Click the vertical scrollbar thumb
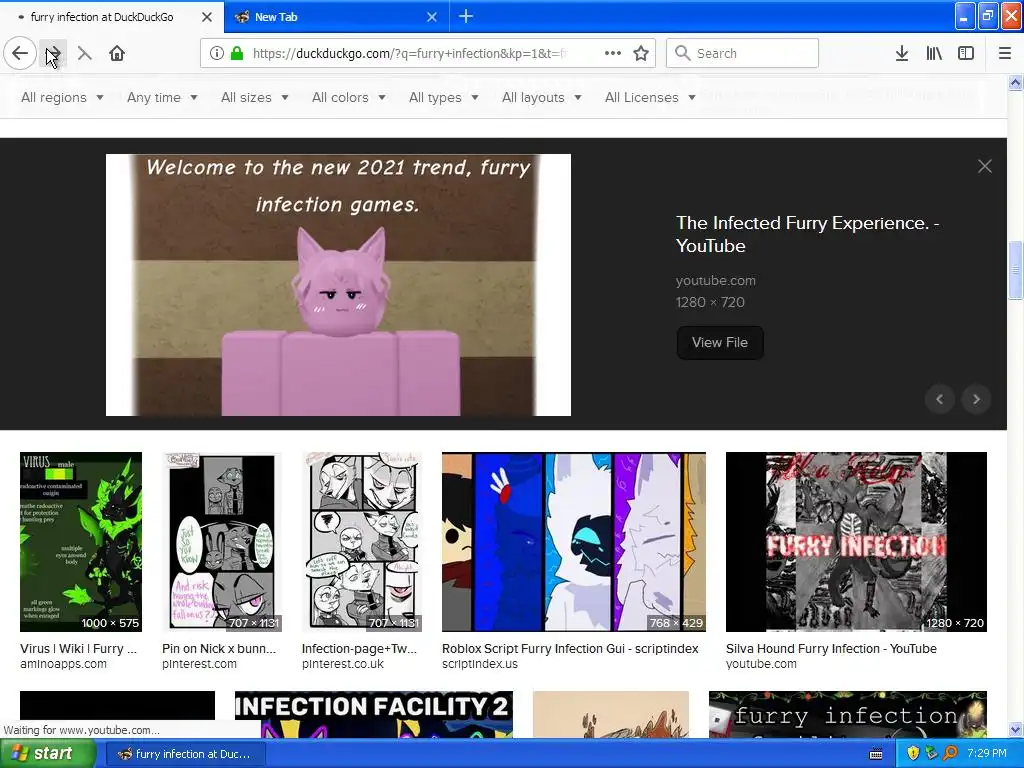The height and width of the screenshot is (768, 1024). click(x=1015, y=269)
